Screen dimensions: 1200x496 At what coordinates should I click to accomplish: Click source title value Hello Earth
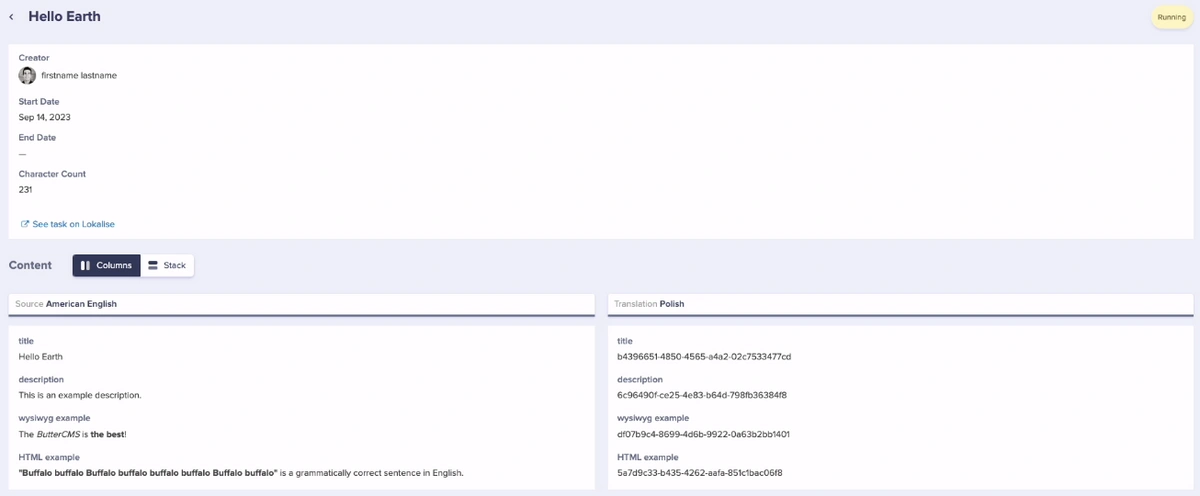click(42, 356)
